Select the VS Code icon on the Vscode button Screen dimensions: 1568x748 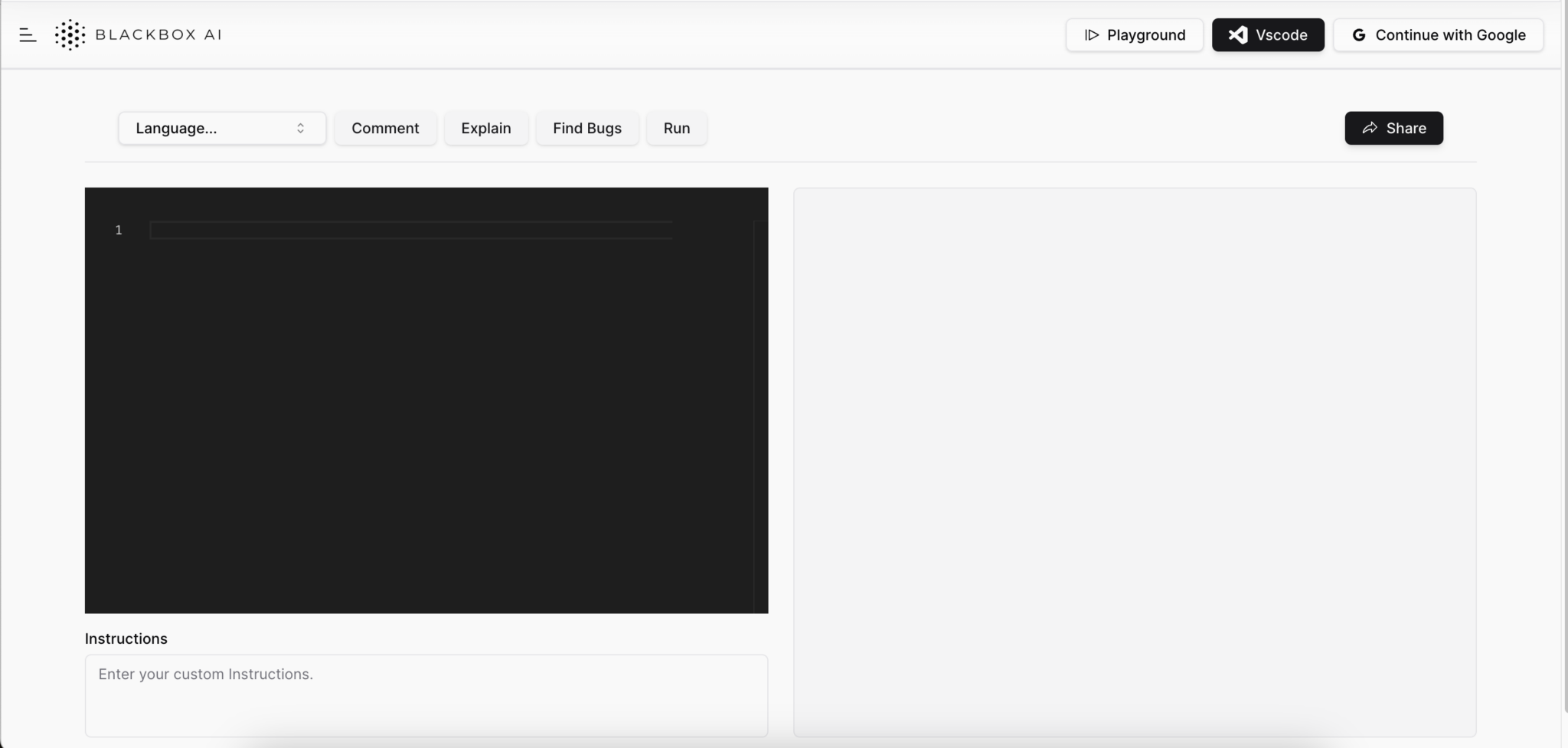[x=1237, y=34]
